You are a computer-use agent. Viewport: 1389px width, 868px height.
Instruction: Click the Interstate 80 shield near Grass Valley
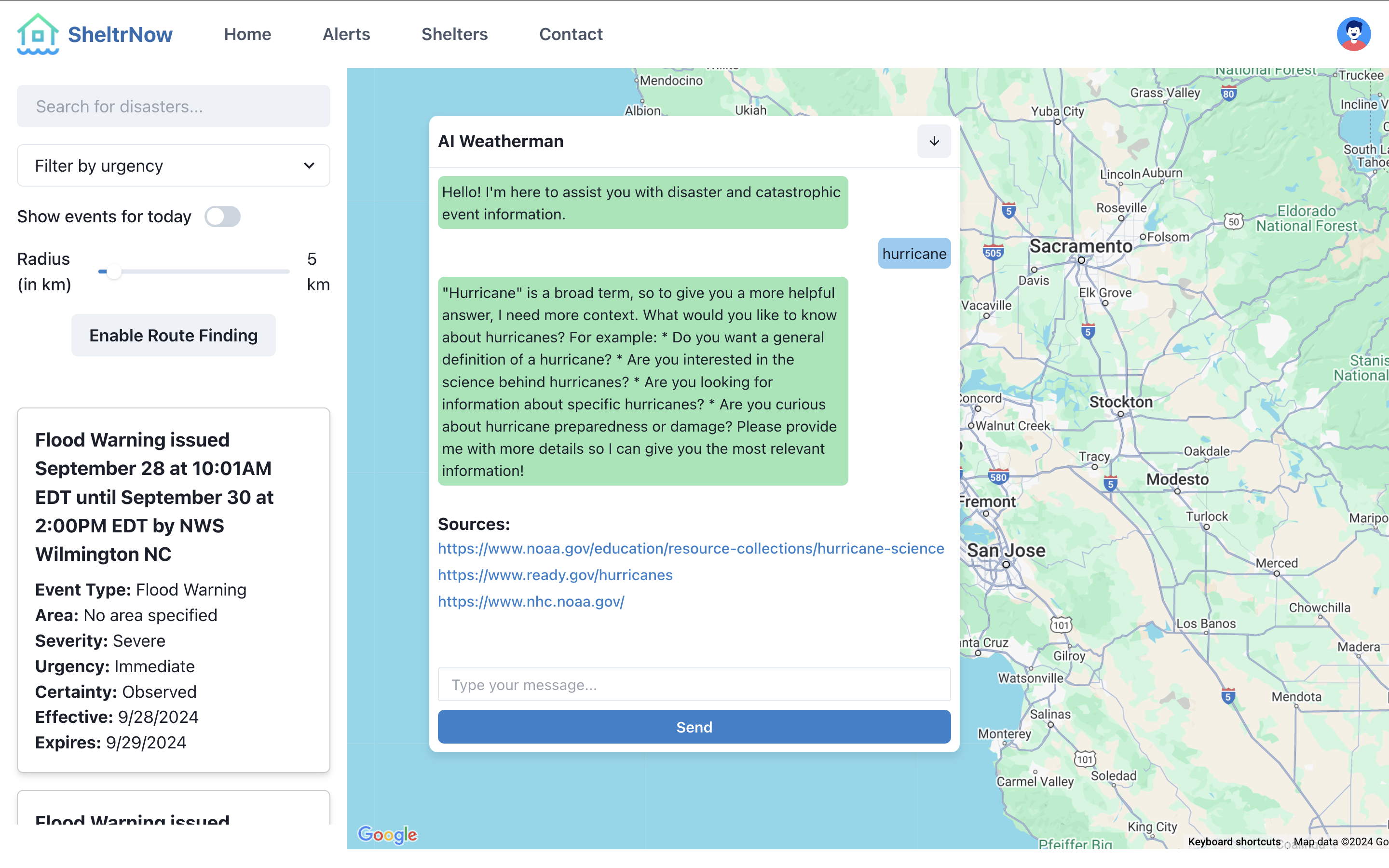pyautogui.click(x=1228, y=94)
